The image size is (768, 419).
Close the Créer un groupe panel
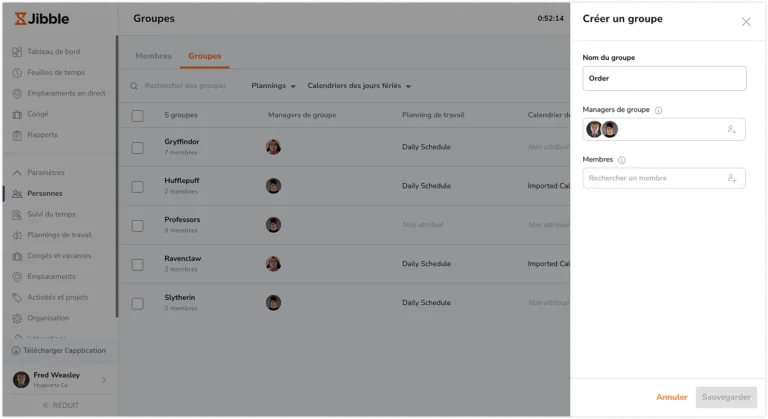point(746,21)
